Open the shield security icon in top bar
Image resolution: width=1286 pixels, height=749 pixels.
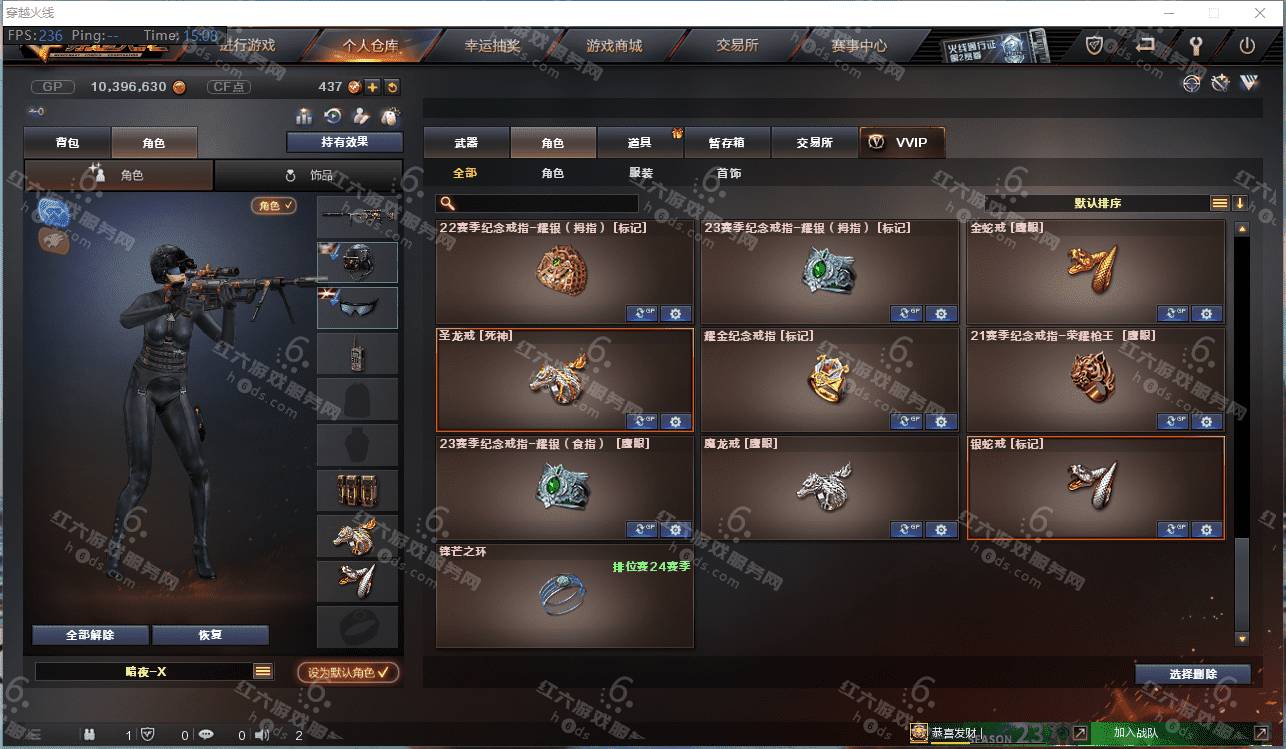click(1094, 45)
